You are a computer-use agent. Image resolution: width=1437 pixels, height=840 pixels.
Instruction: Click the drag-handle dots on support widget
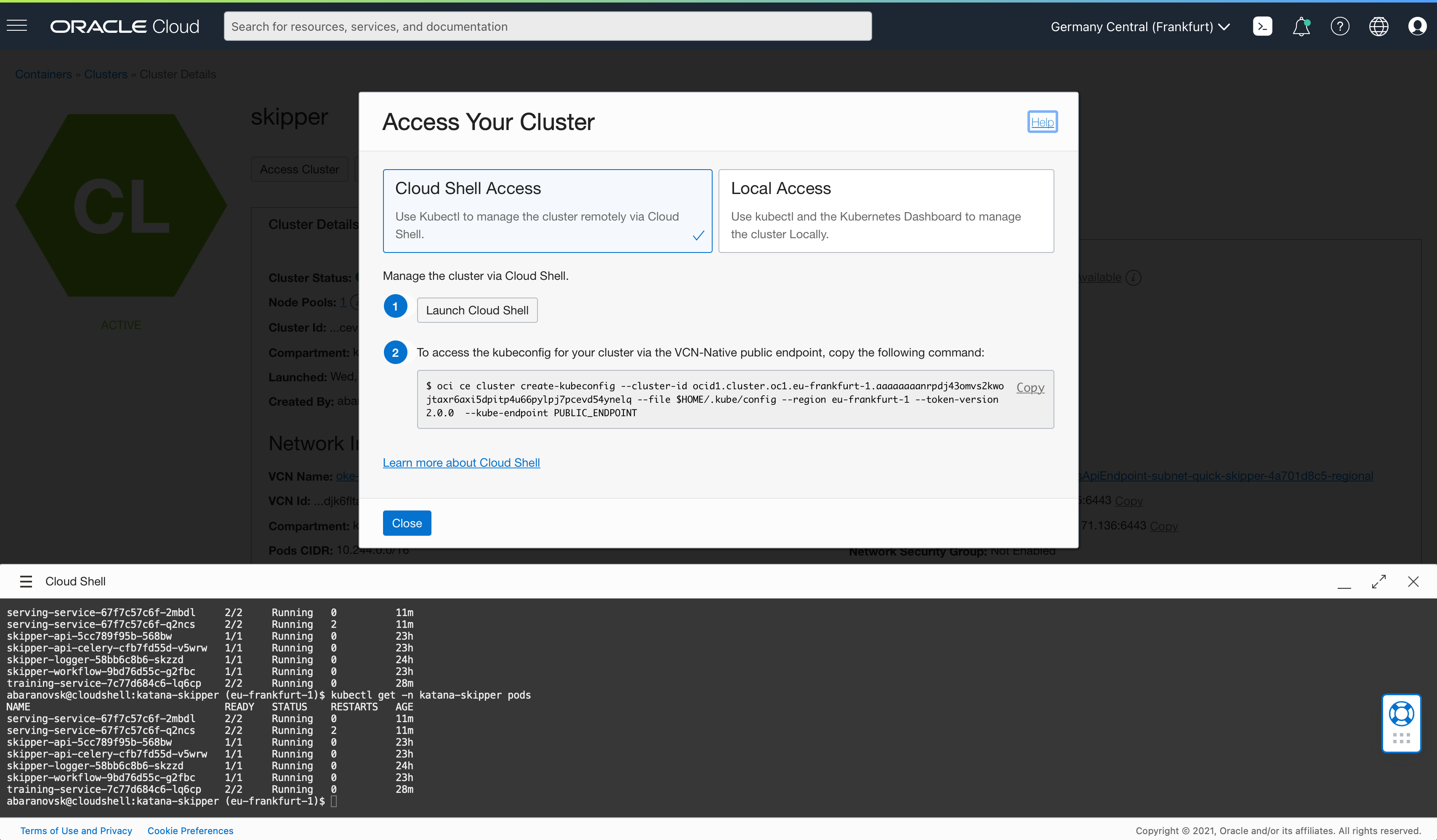click(x=1401, y=739)
